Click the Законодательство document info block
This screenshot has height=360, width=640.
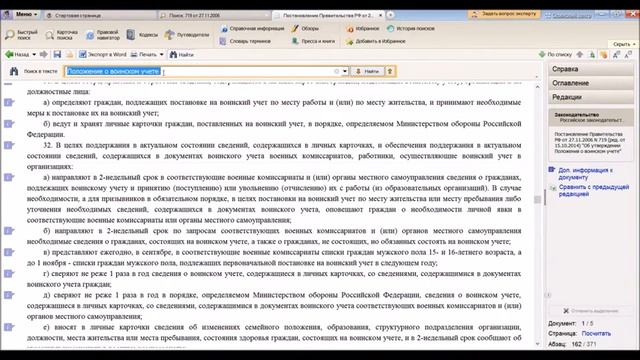tap(590, 118)
